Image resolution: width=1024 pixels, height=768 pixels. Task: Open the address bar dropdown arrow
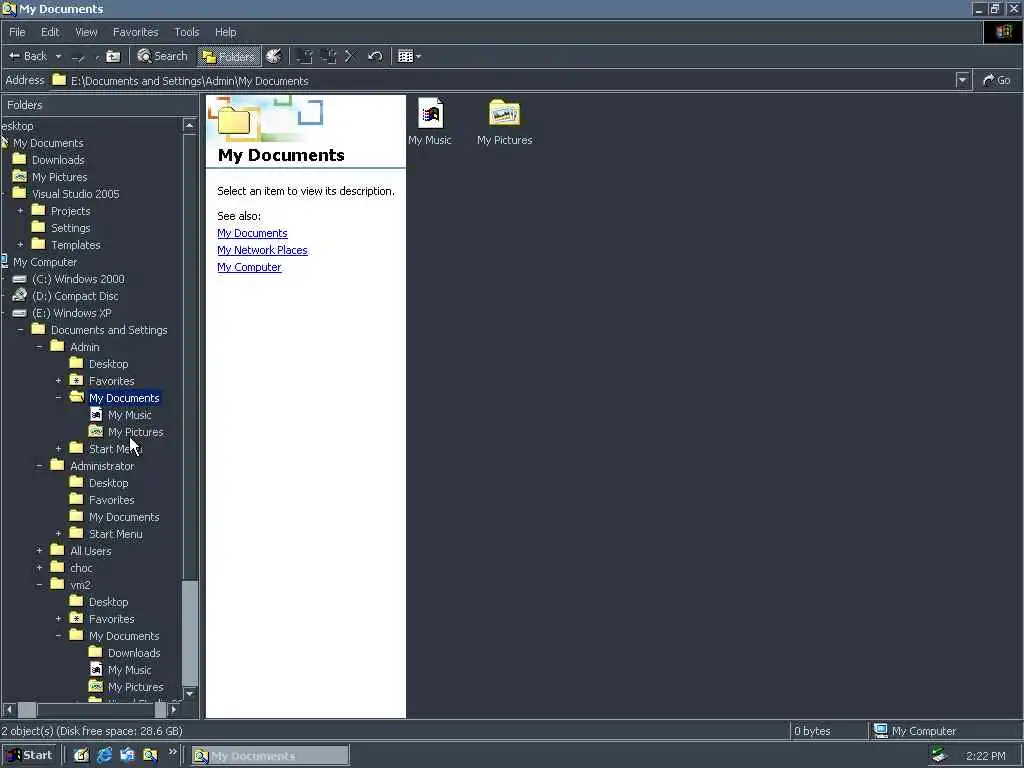coord(962,80)
